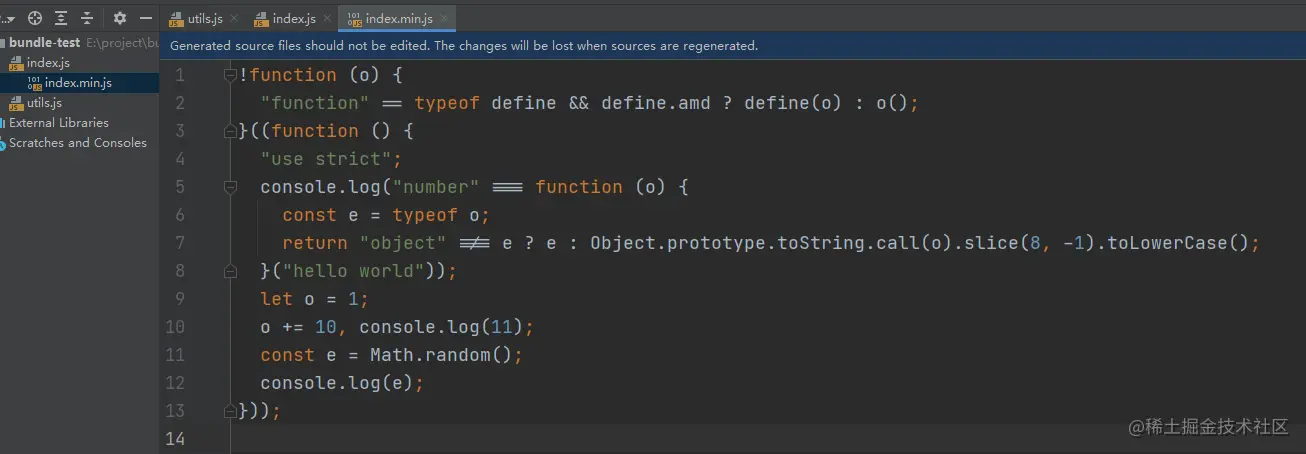Click the JS icon on the utils.js tab
Screen dimensions: 1306x454
pos(176,19)
